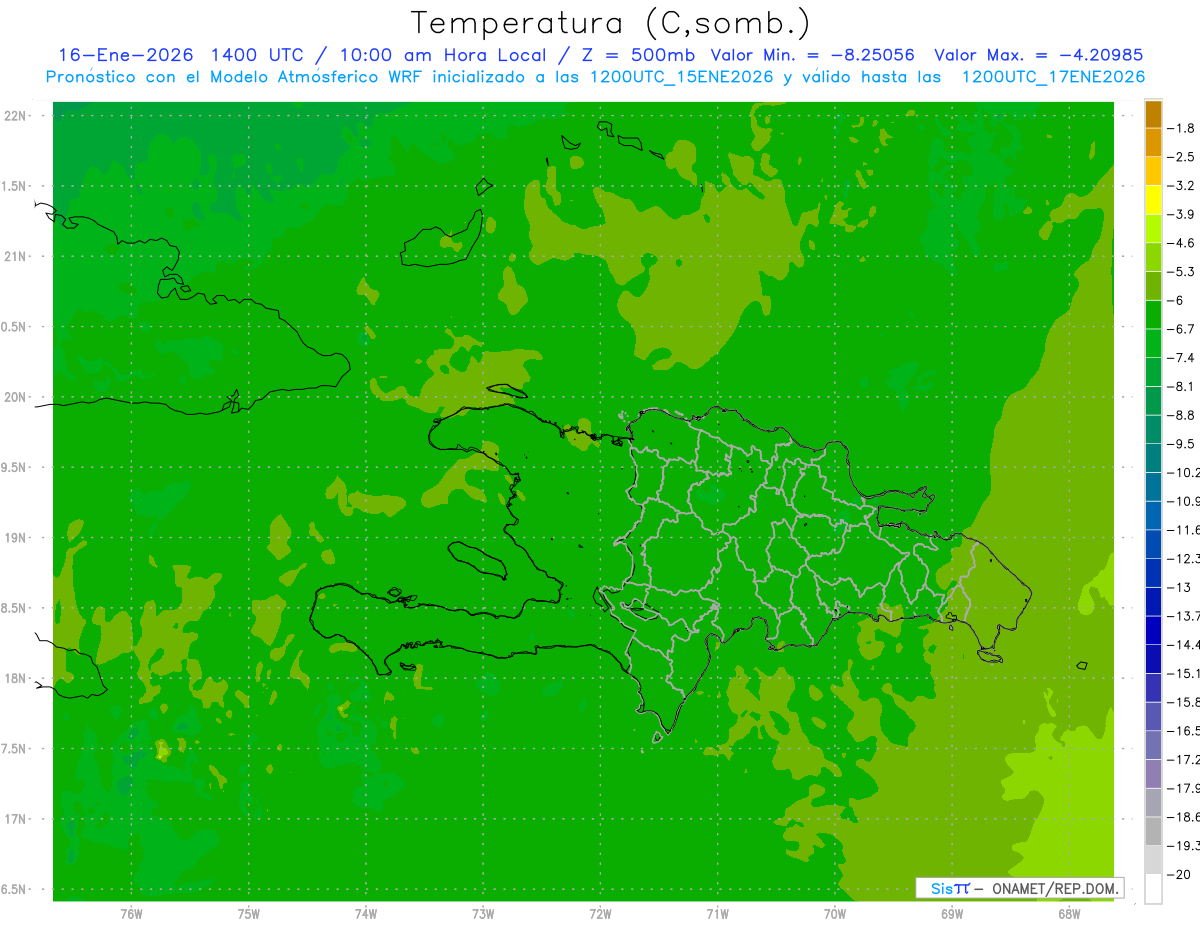The image size is (1200, 927).
Task: Click the '20N' latitude axis label
Action: (x=16, y=397)
